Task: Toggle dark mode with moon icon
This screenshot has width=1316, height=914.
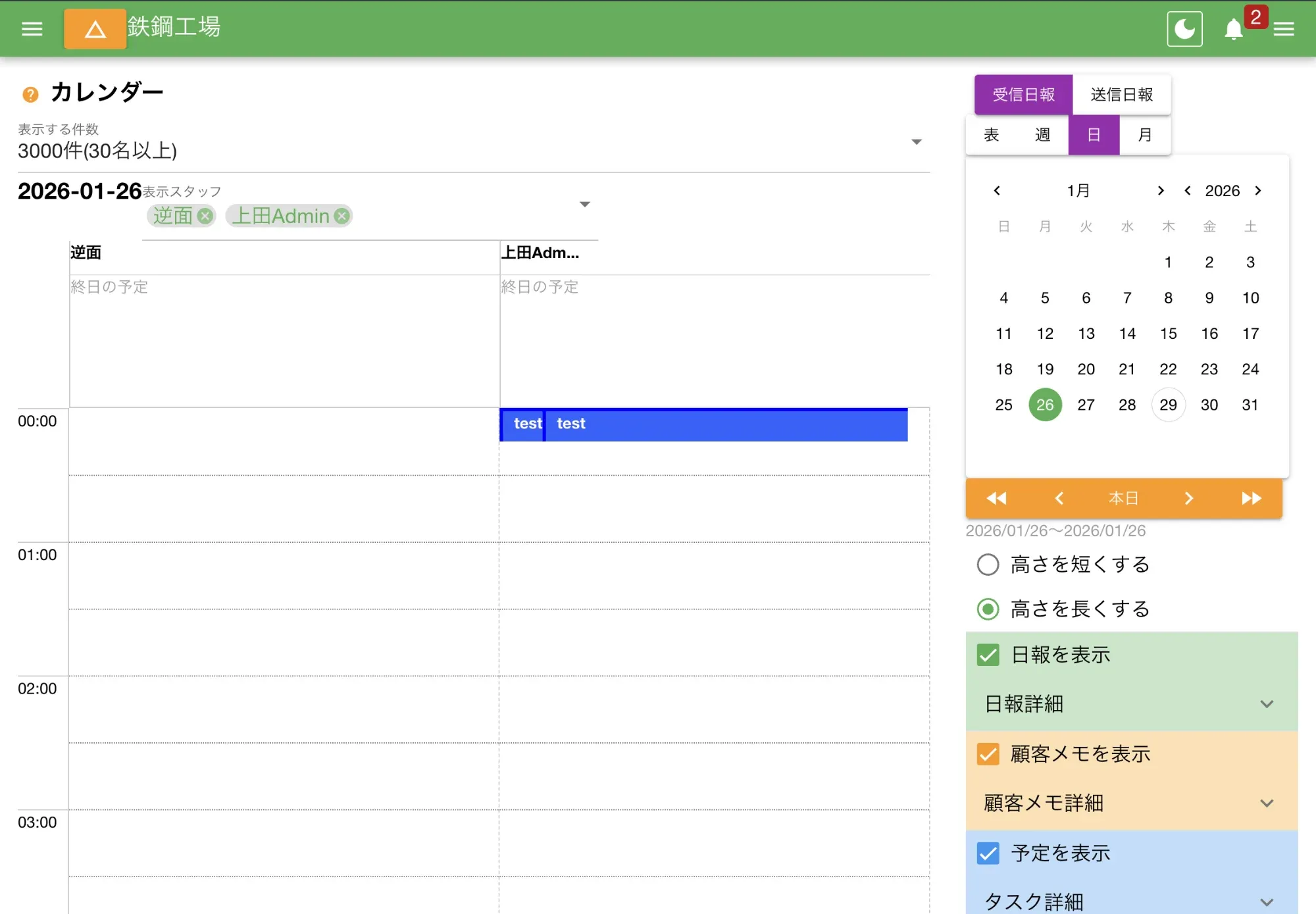Action: (1184, 29)
